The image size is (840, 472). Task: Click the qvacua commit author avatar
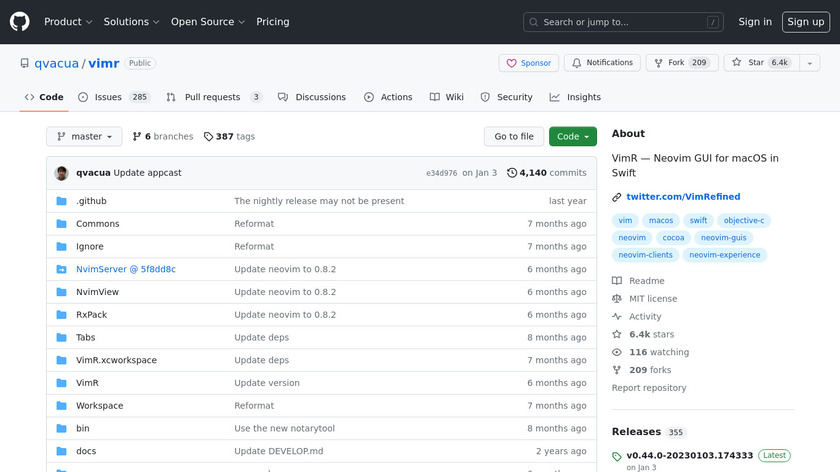[x=62, y=173]
